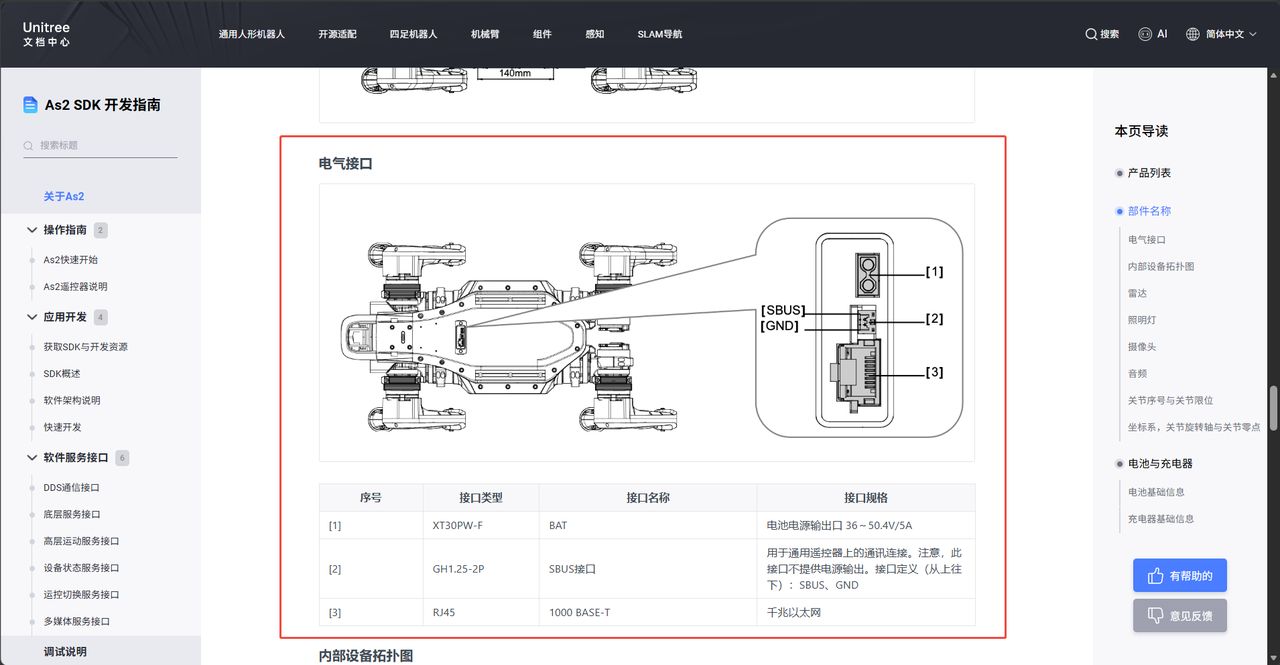The image size is (1280, 665).
Task: Open the 开源适配 menu
Action: (337, 34)
